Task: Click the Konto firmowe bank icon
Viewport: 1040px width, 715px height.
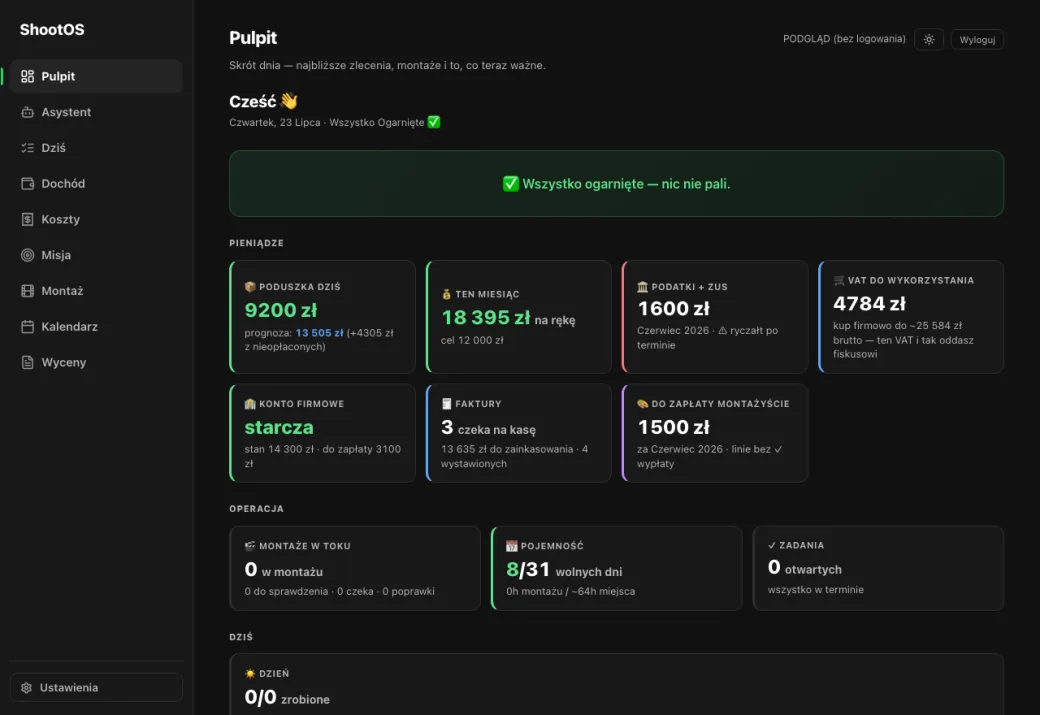Action: pos(250,404)
